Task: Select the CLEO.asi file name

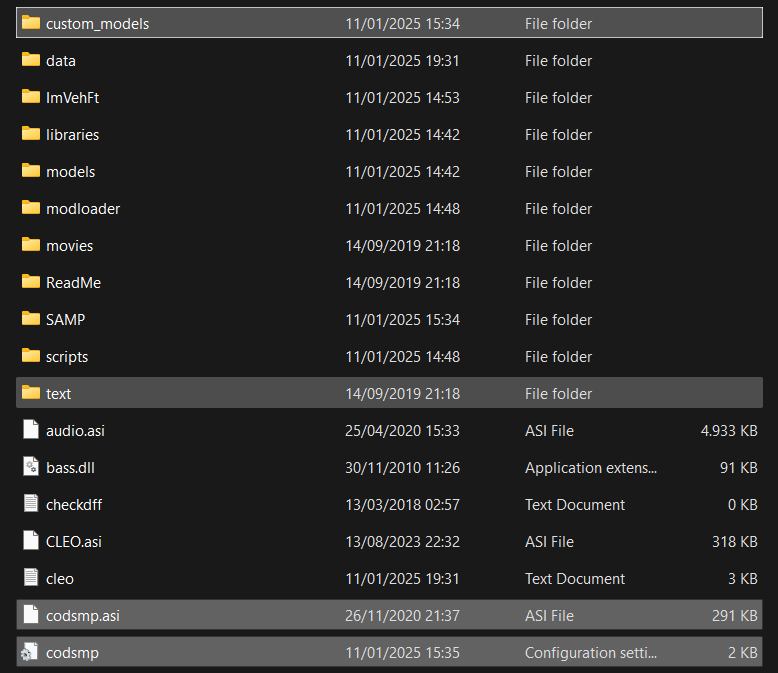Action: click(x=74, y=541)
